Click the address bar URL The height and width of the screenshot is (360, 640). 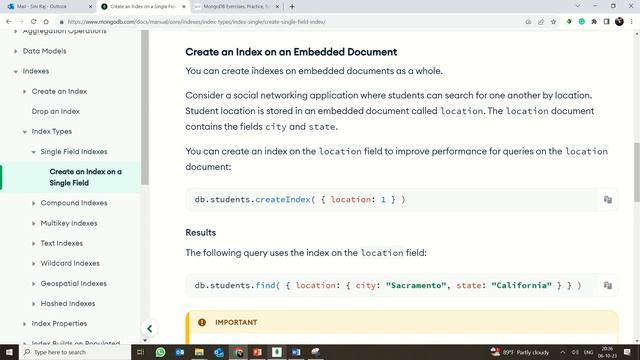[197, 22]
